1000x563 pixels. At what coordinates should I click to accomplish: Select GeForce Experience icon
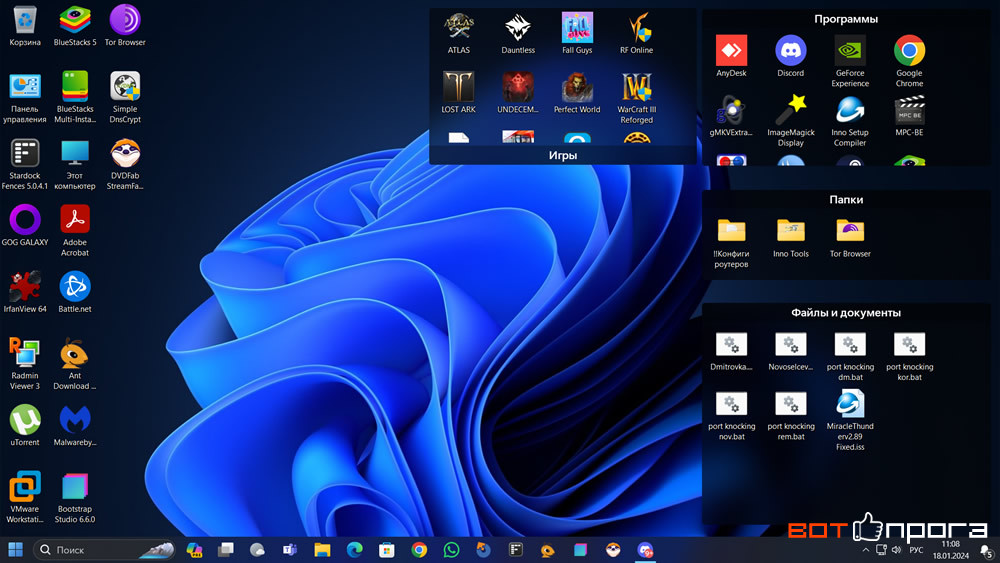pos(850,62)
